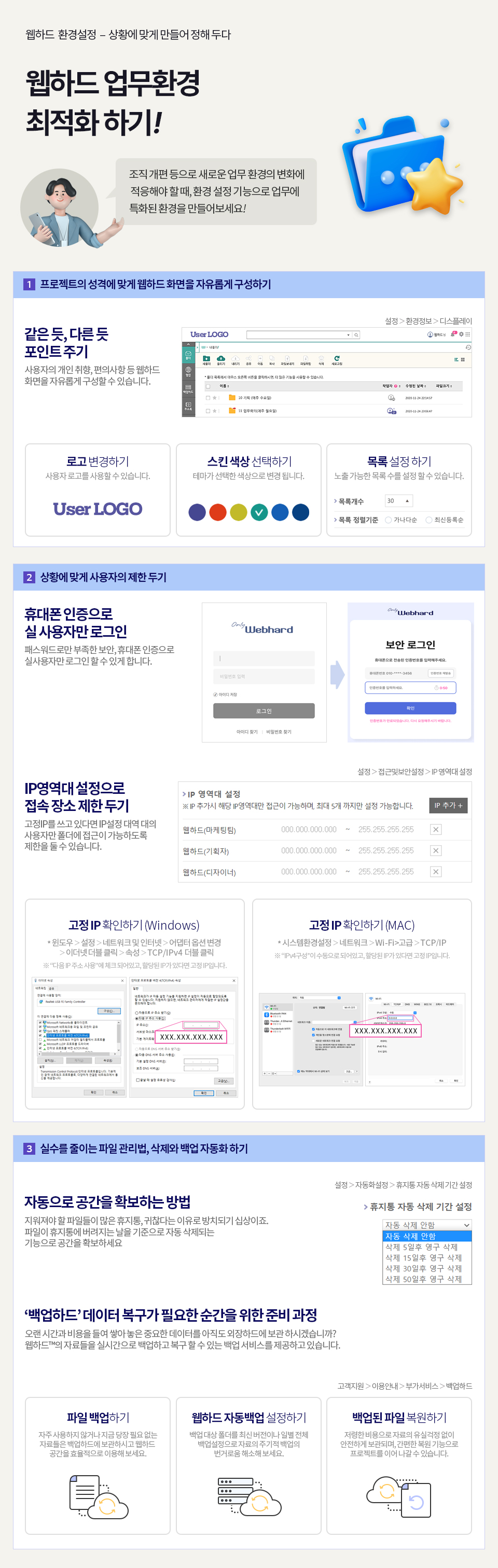Open the 자동 삭제 안함 combo box
This screenshot has height=1568, width=498.
pos(427,1225)
